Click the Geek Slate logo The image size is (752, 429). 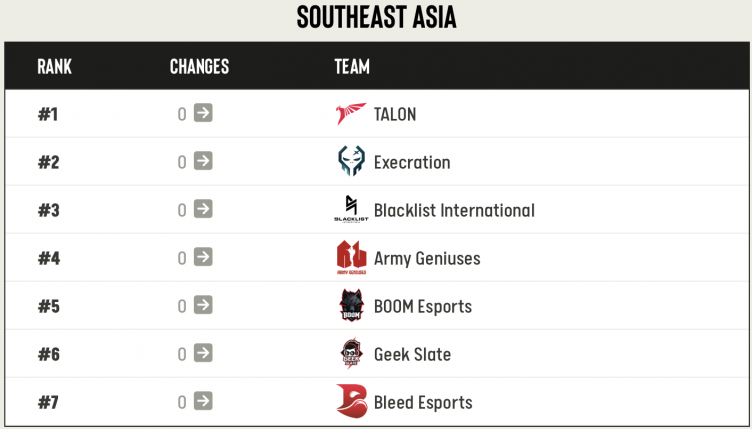point(351,354)
